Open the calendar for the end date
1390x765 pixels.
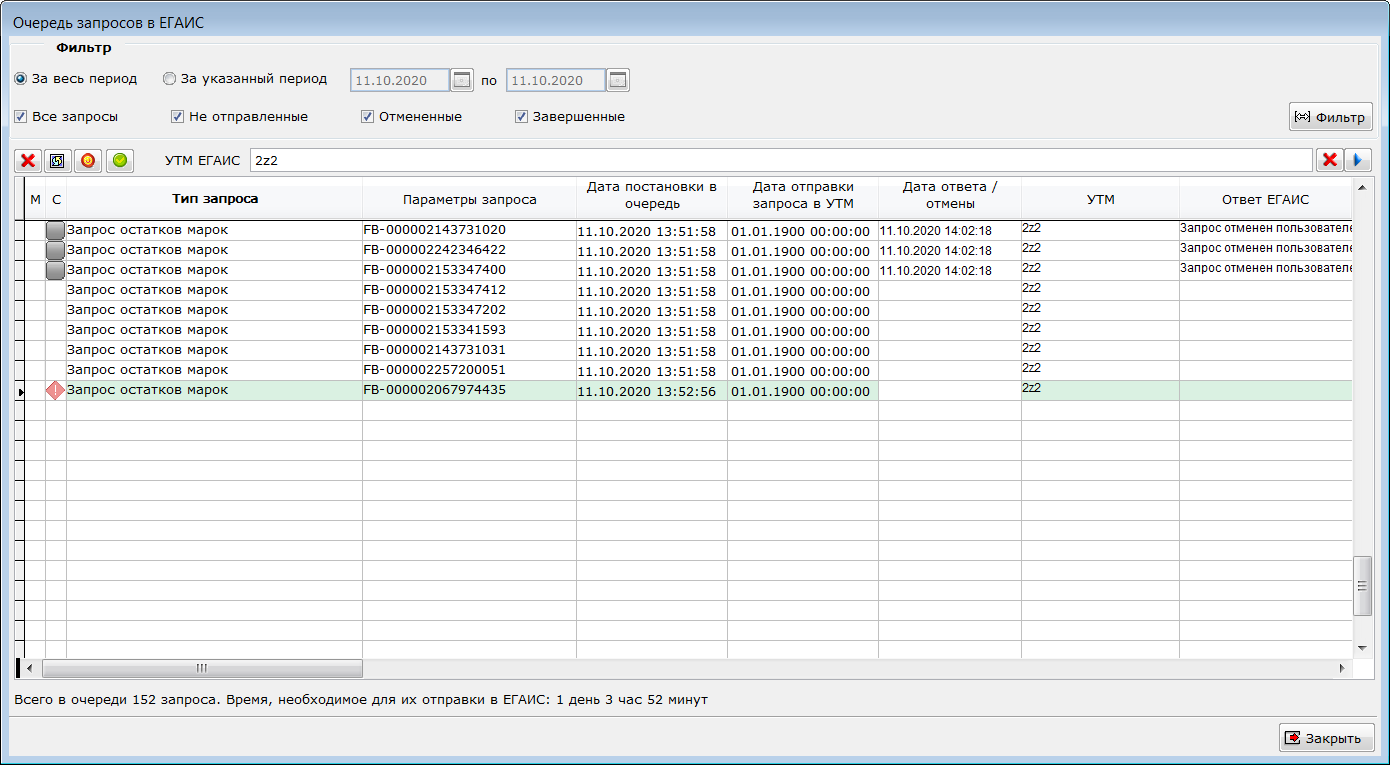(x=618, y=80)
